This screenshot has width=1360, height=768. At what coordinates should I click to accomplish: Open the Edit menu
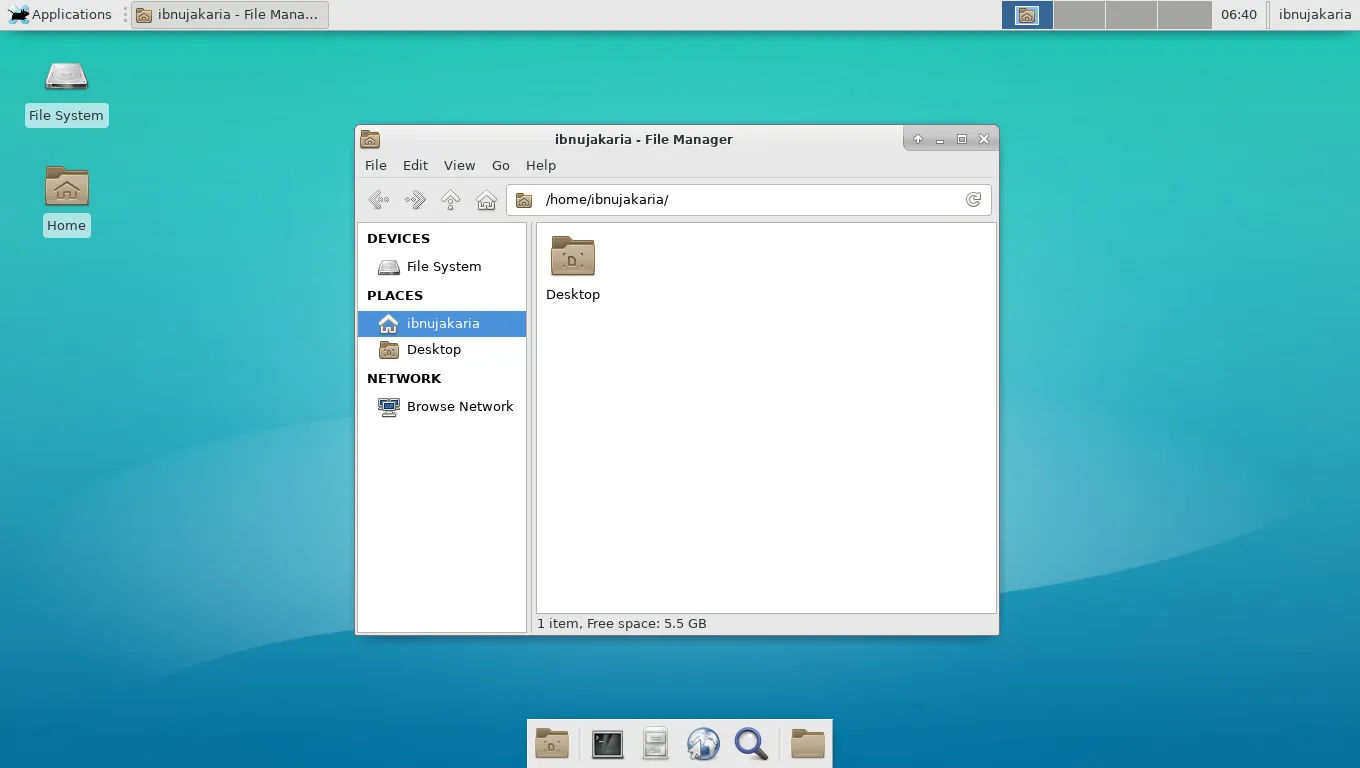pyautogui.click(x=415, y=165)
